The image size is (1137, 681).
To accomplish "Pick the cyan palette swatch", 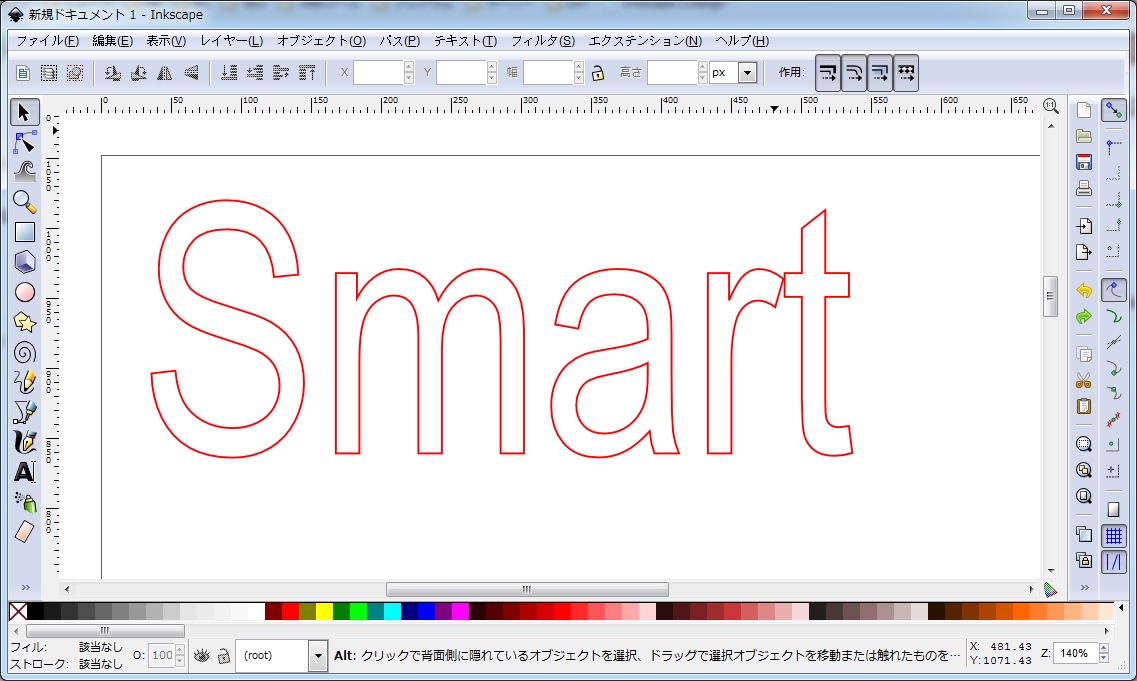I will pyautogui.click(x=392, y=611).
